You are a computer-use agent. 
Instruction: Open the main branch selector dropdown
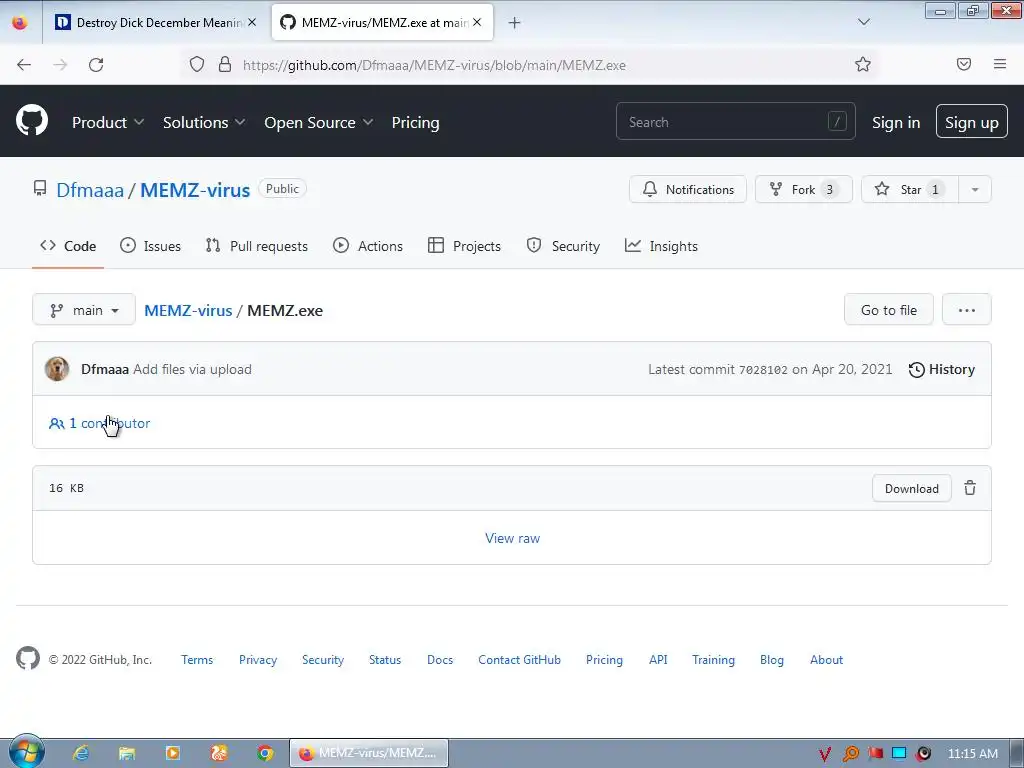[x=84, y=310]
